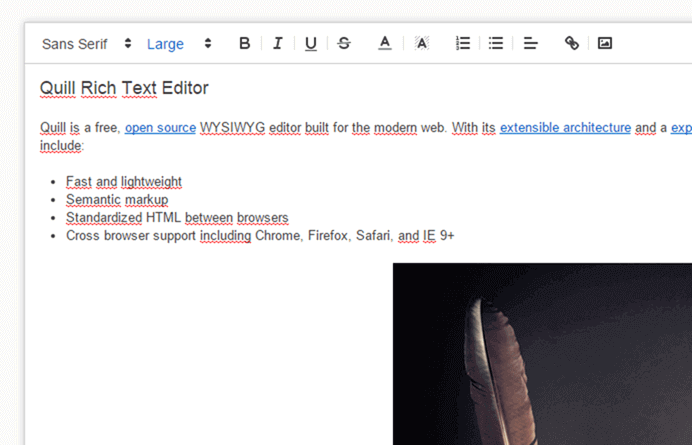The height and width of the screenshot is (445, 692).
Task: Open the text alignment options
Action: pos(530,43)
